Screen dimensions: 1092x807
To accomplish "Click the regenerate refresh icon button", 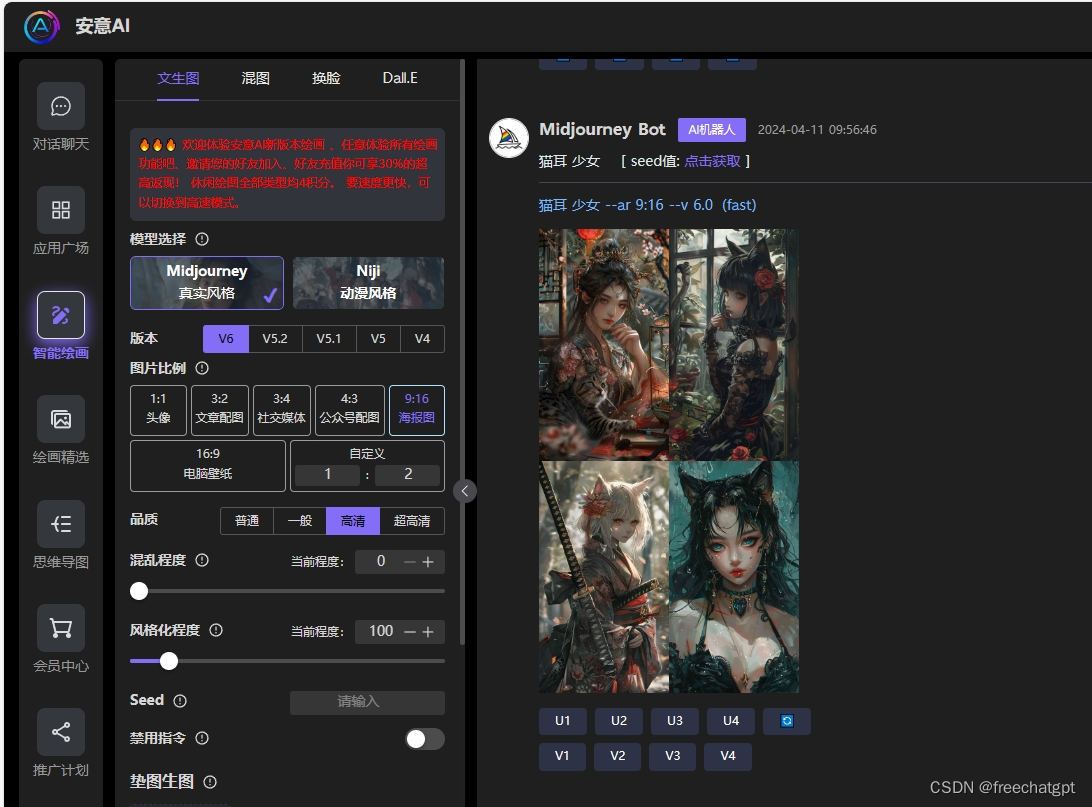I will pos(787,721).
